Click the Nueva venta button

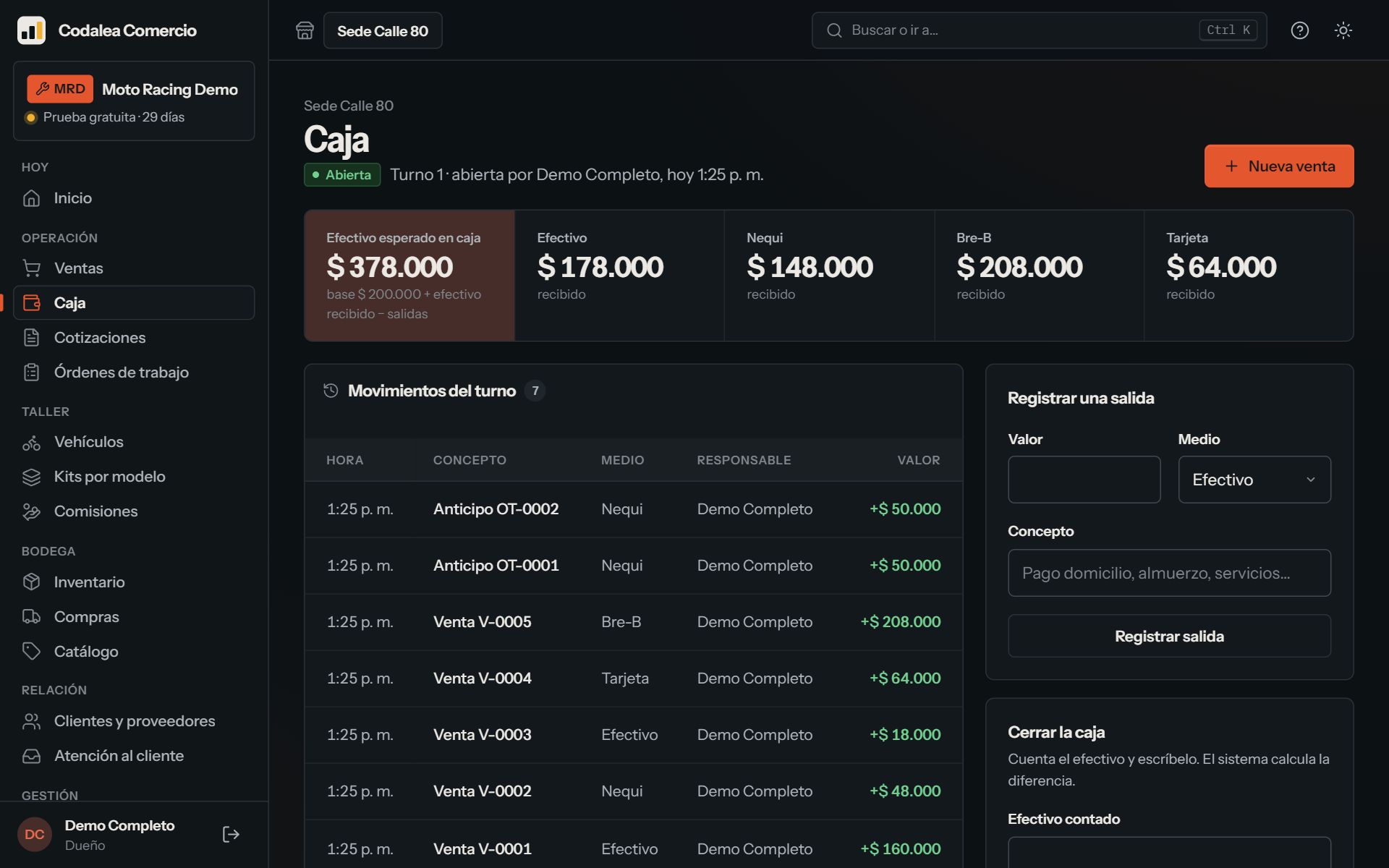point(1279,166)
